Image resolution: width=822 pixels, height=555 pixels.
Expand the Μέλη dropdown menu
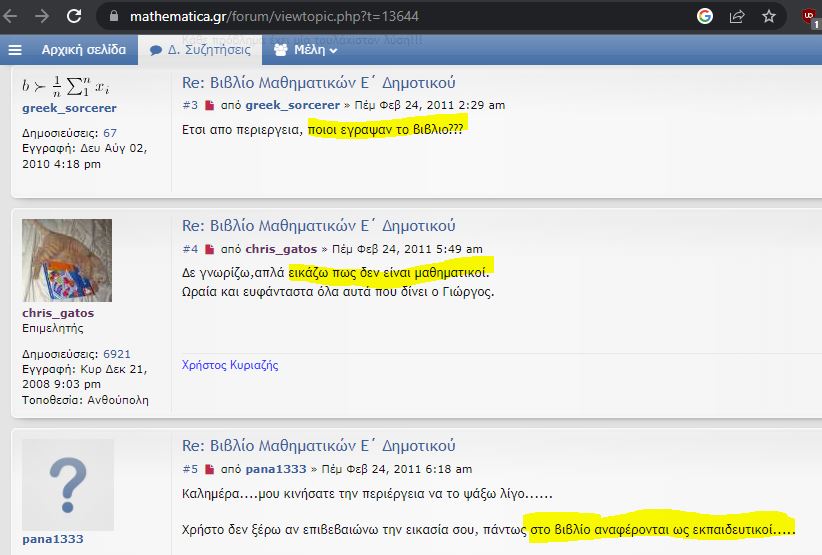click(306, 50)
